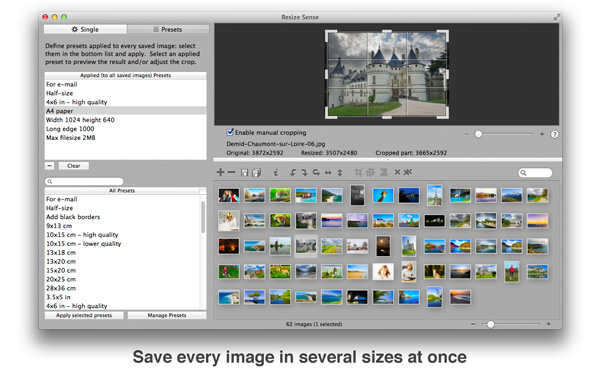Click the minus icon in the image toolbar

point(231,172)
